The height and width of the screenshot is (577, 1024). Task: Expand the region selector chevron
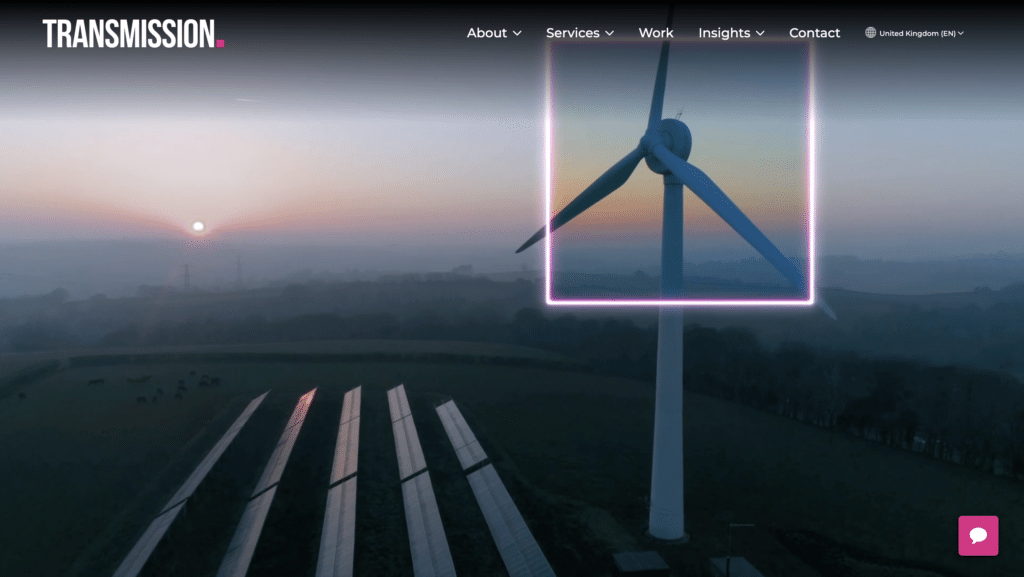pos(961,33)
